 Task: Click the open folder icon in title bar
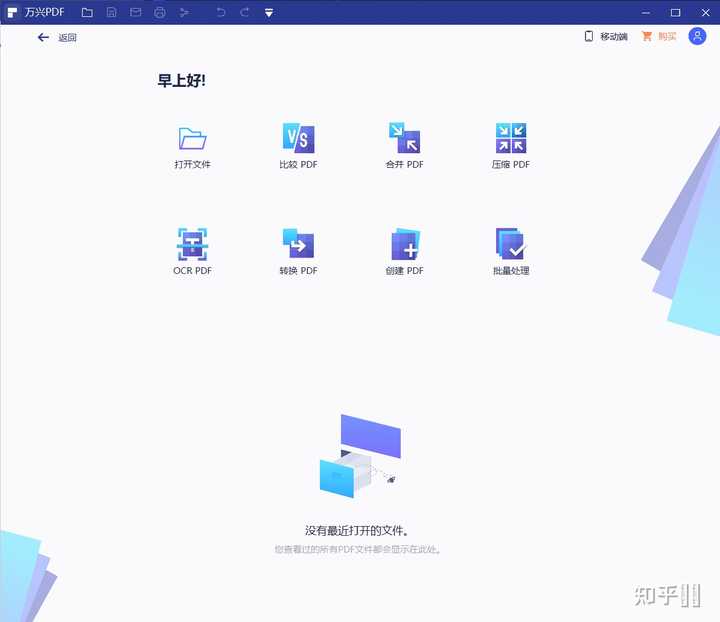tap(87, 12)
